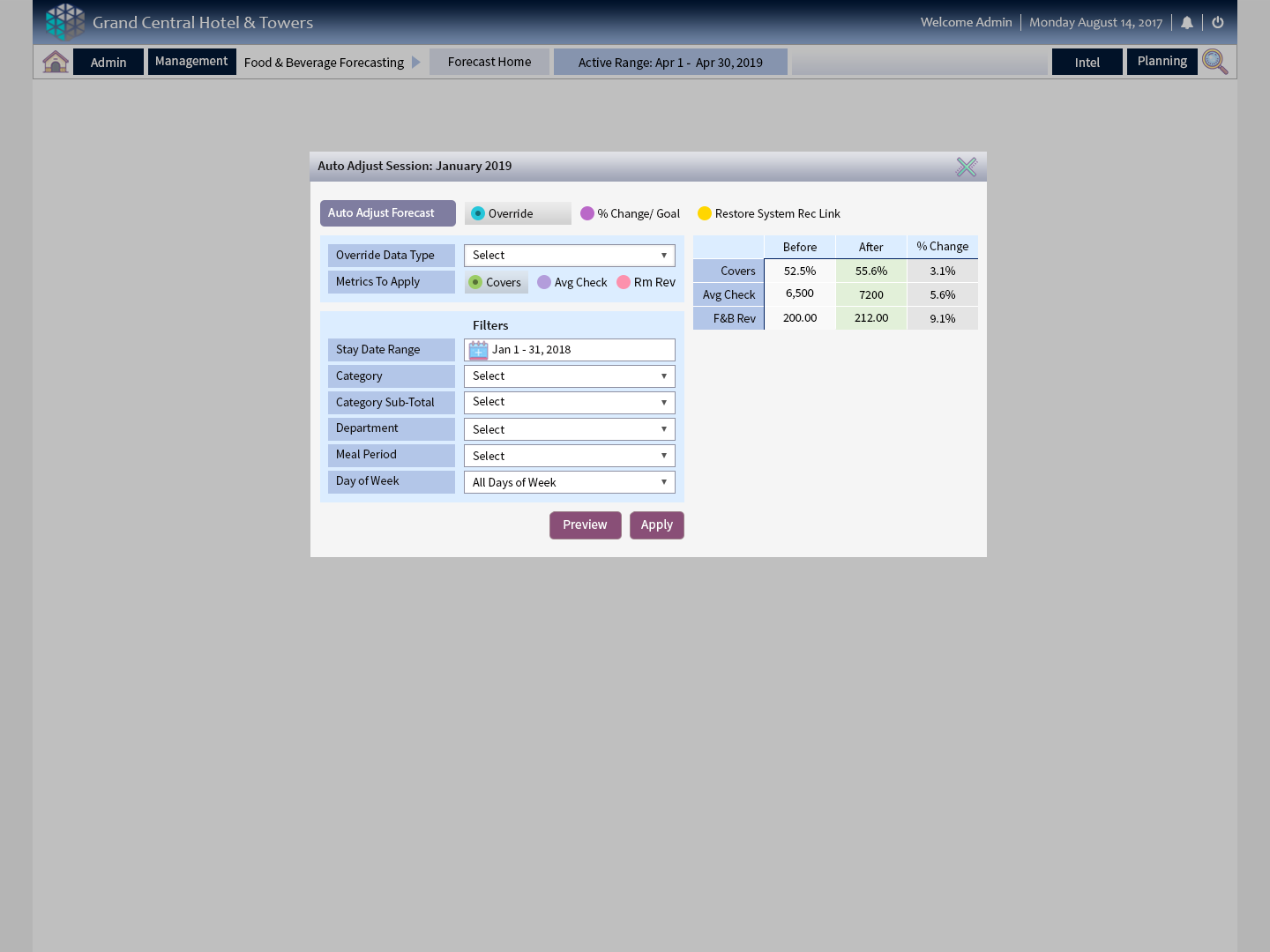
Task: Select the Override radio option
Action: pyautogui.click(x=478, y=213)
